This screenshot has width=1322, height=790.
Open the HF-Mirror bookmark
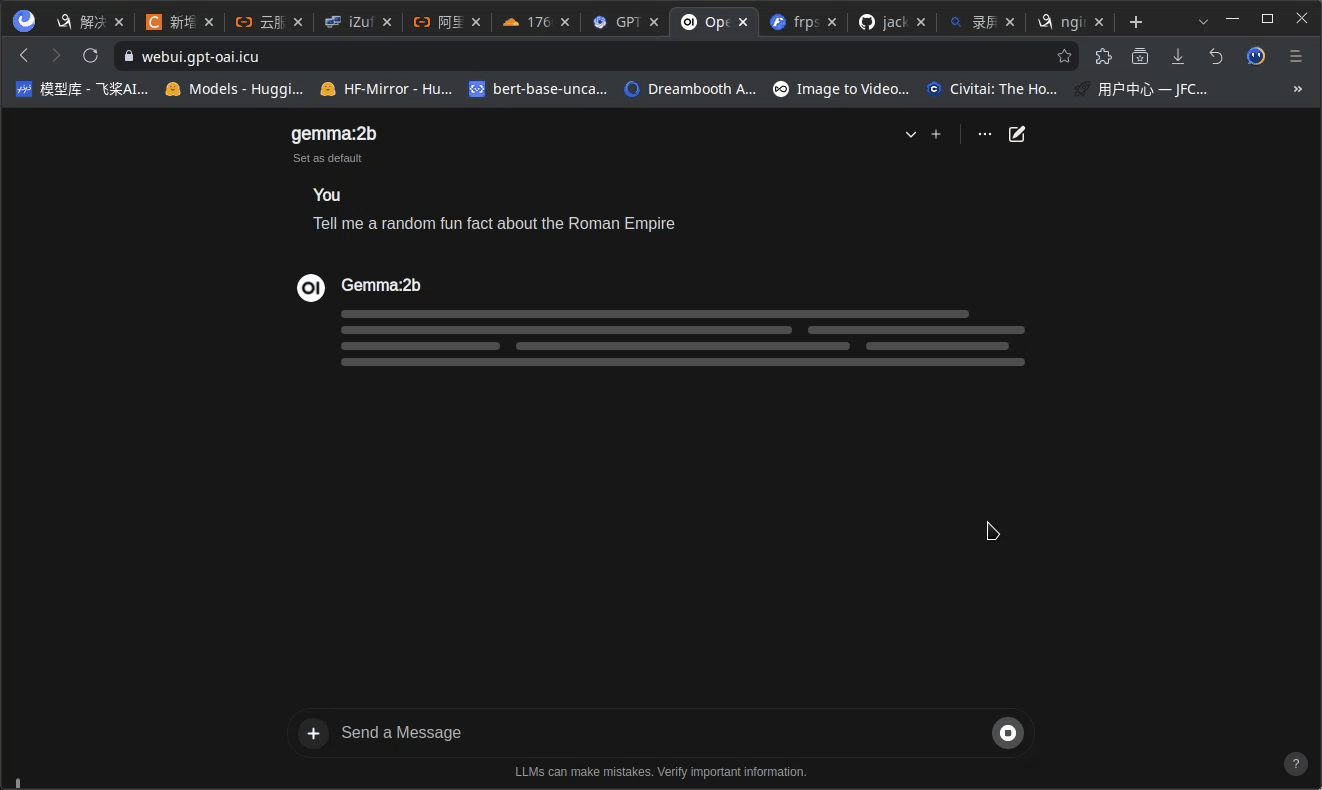coord(386,89)
